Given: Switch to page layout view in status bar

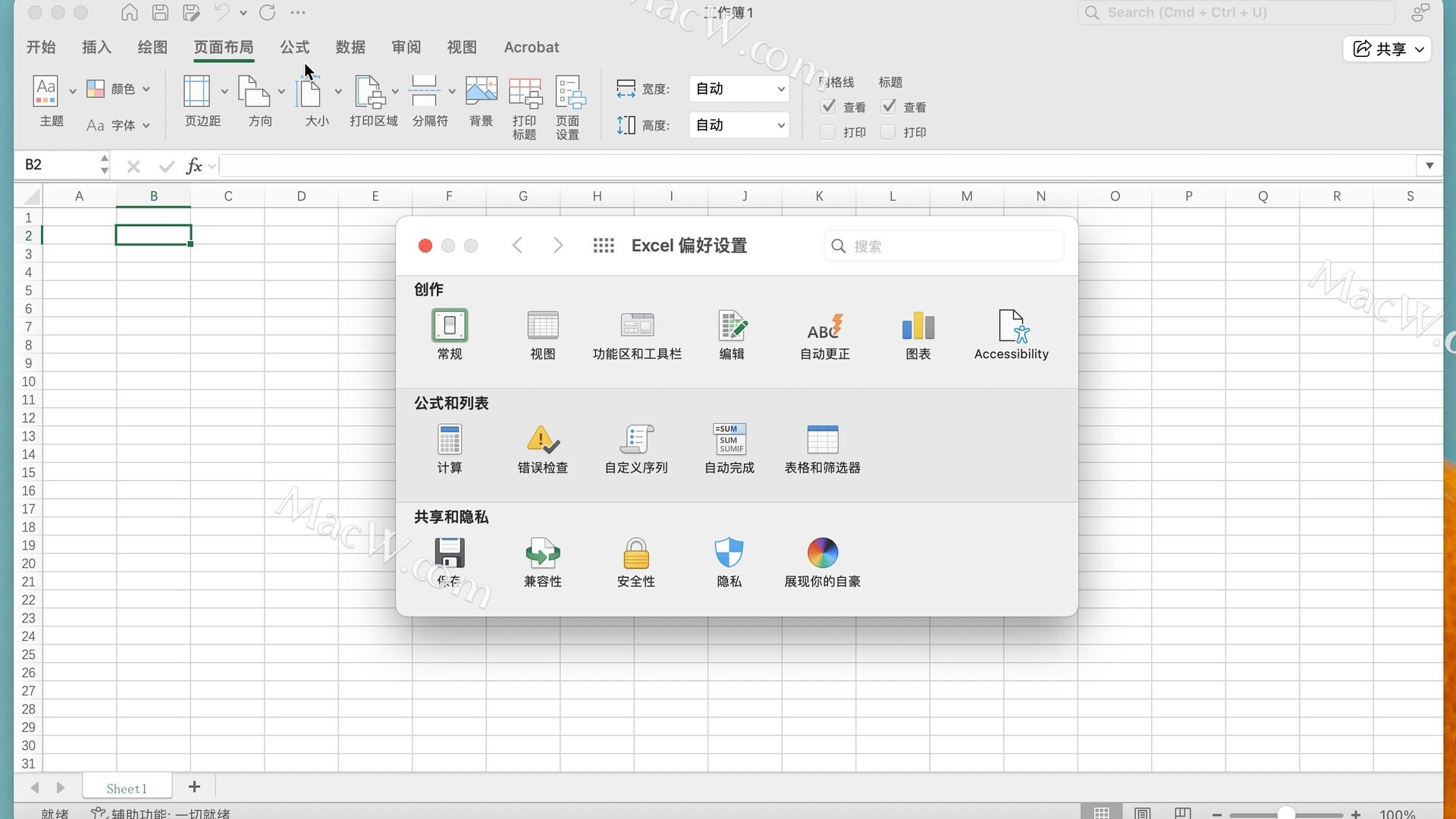Looking at the screenshot, I should (x=1143, y=813).
